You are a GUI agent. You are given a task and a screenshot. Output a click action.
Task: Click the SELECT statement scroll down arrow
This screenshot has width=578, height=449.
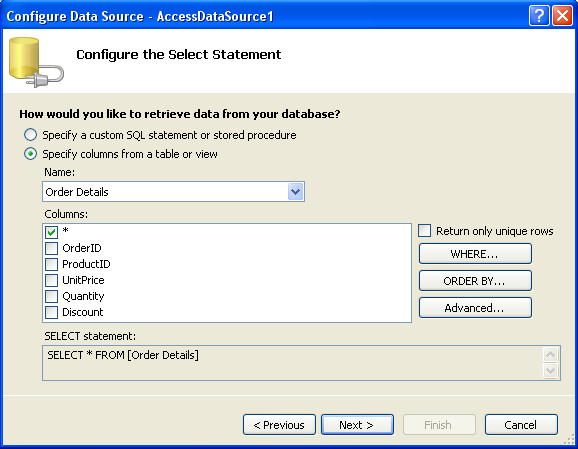point(551,370)
